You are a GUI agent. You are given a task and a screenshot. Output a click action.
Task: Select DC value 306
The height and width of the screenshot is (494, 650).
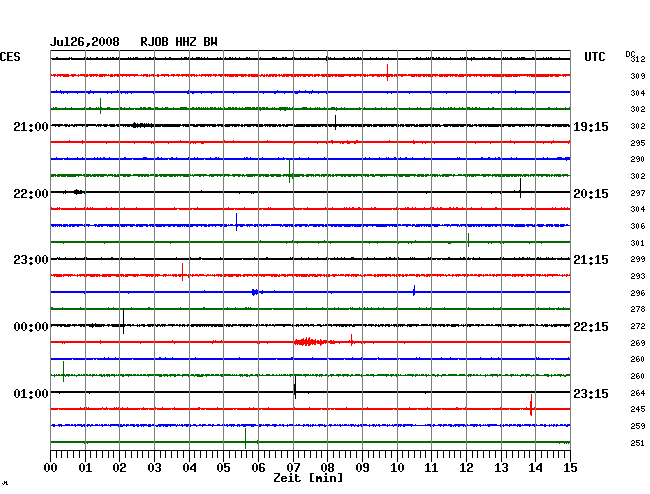pos(638,226)
